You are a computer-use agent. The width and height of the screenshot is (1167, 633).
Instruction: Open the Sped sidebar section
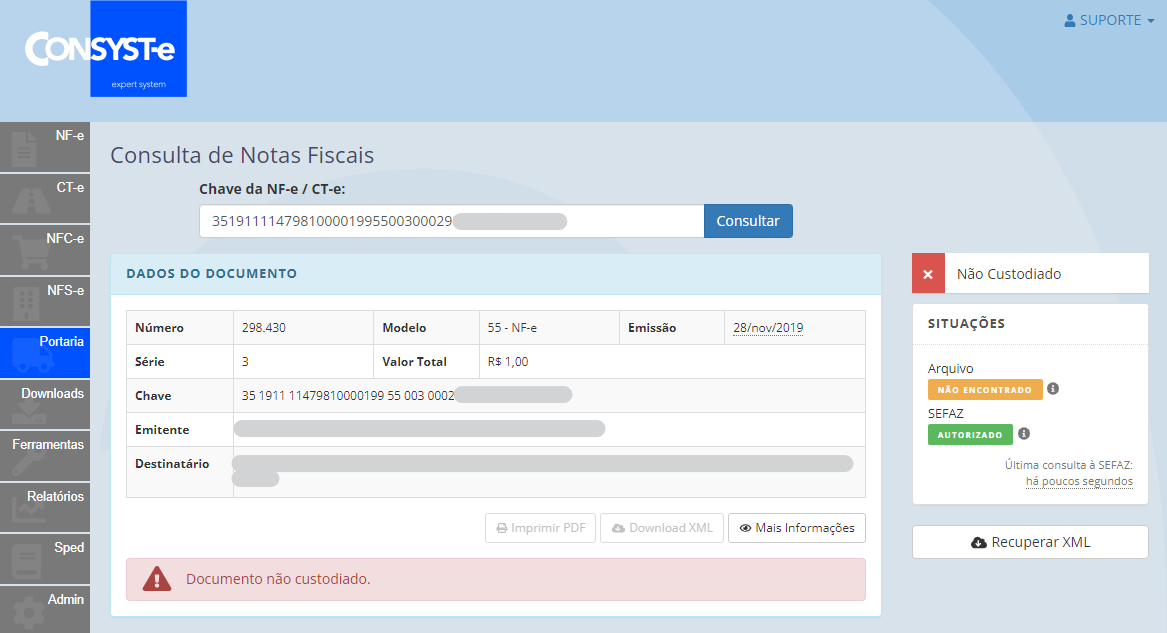(x=45, y=559)
